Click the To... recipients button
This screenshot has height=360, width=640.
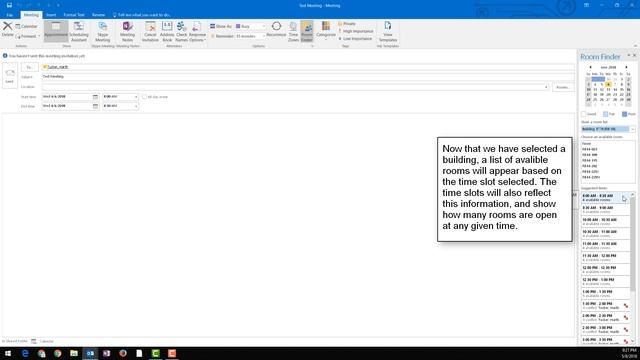(29, 67)
